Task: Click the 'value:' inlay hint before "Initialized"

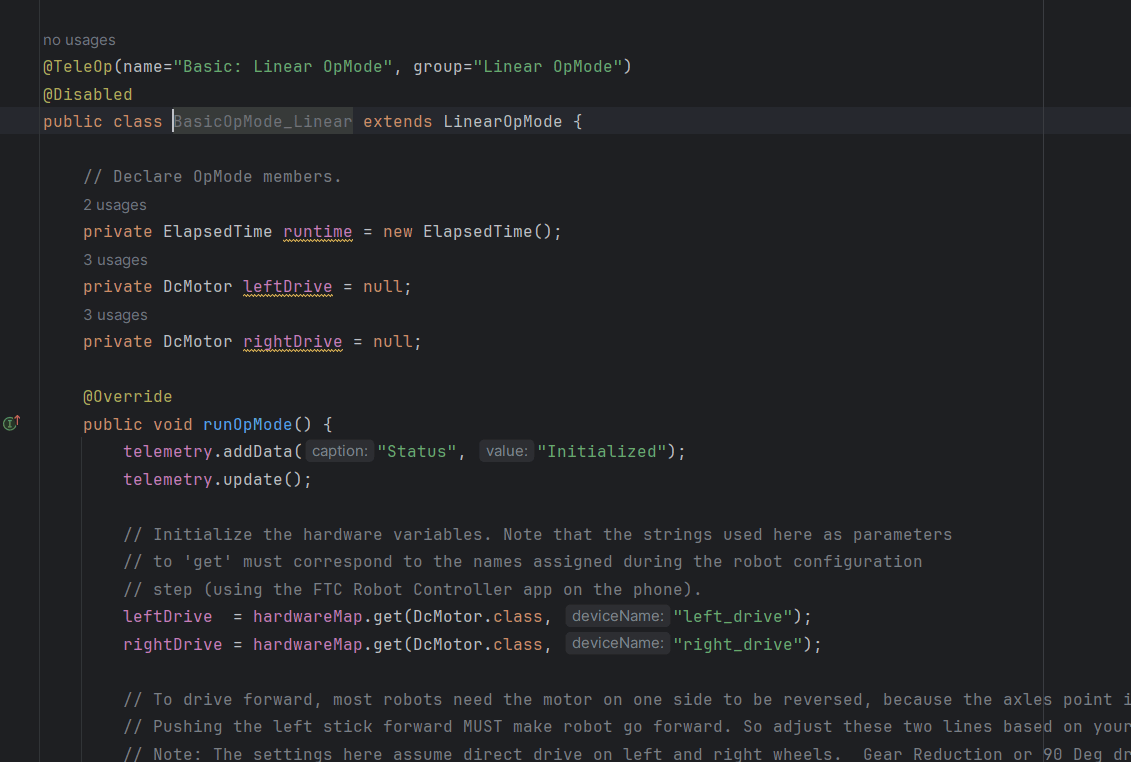Action: pos(506,451)
